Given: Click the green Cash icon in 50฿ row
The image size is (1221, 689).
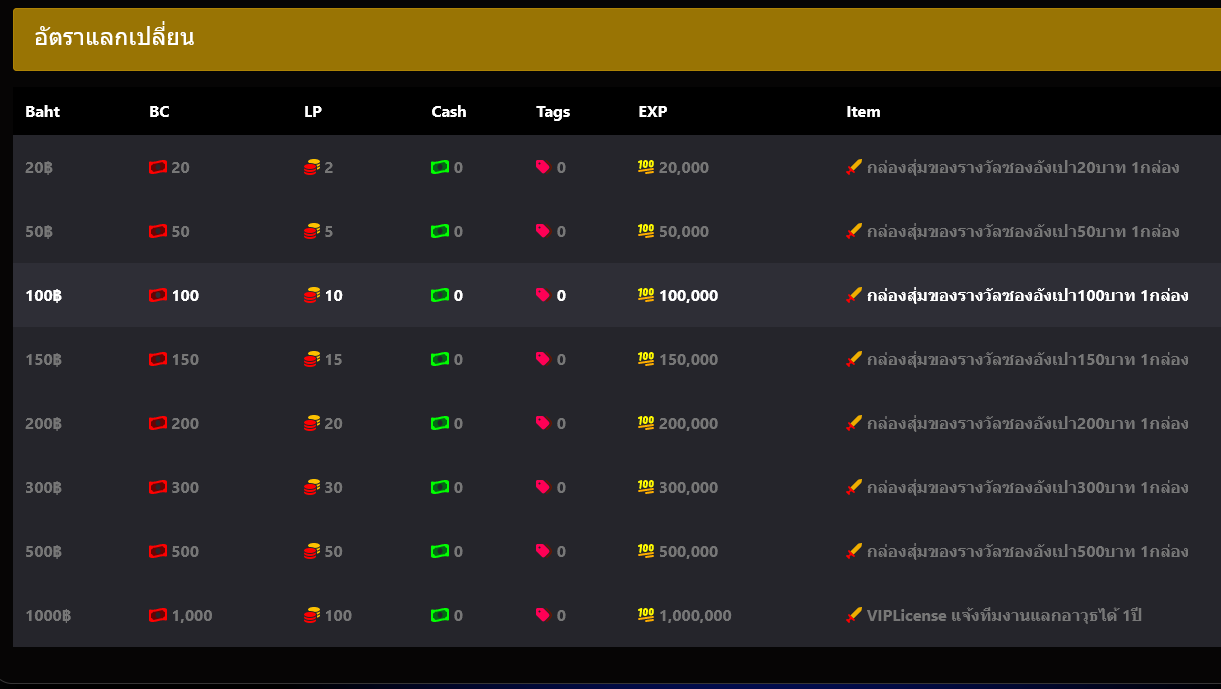Looking at the screenshot, I should pyautogui.click(x=439, y=232).
